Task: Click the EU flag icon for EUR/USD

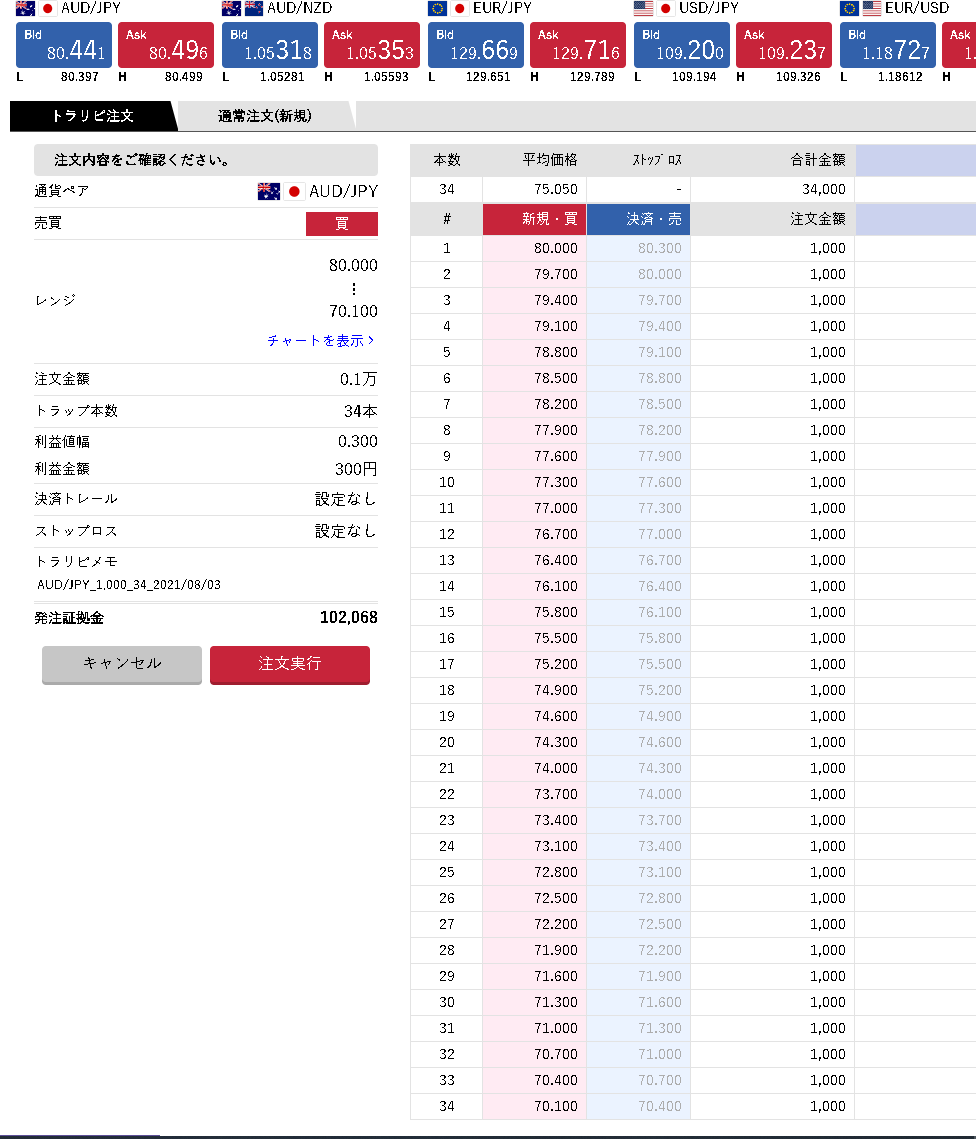Action: pyautogui.click(x=849, y=9)
